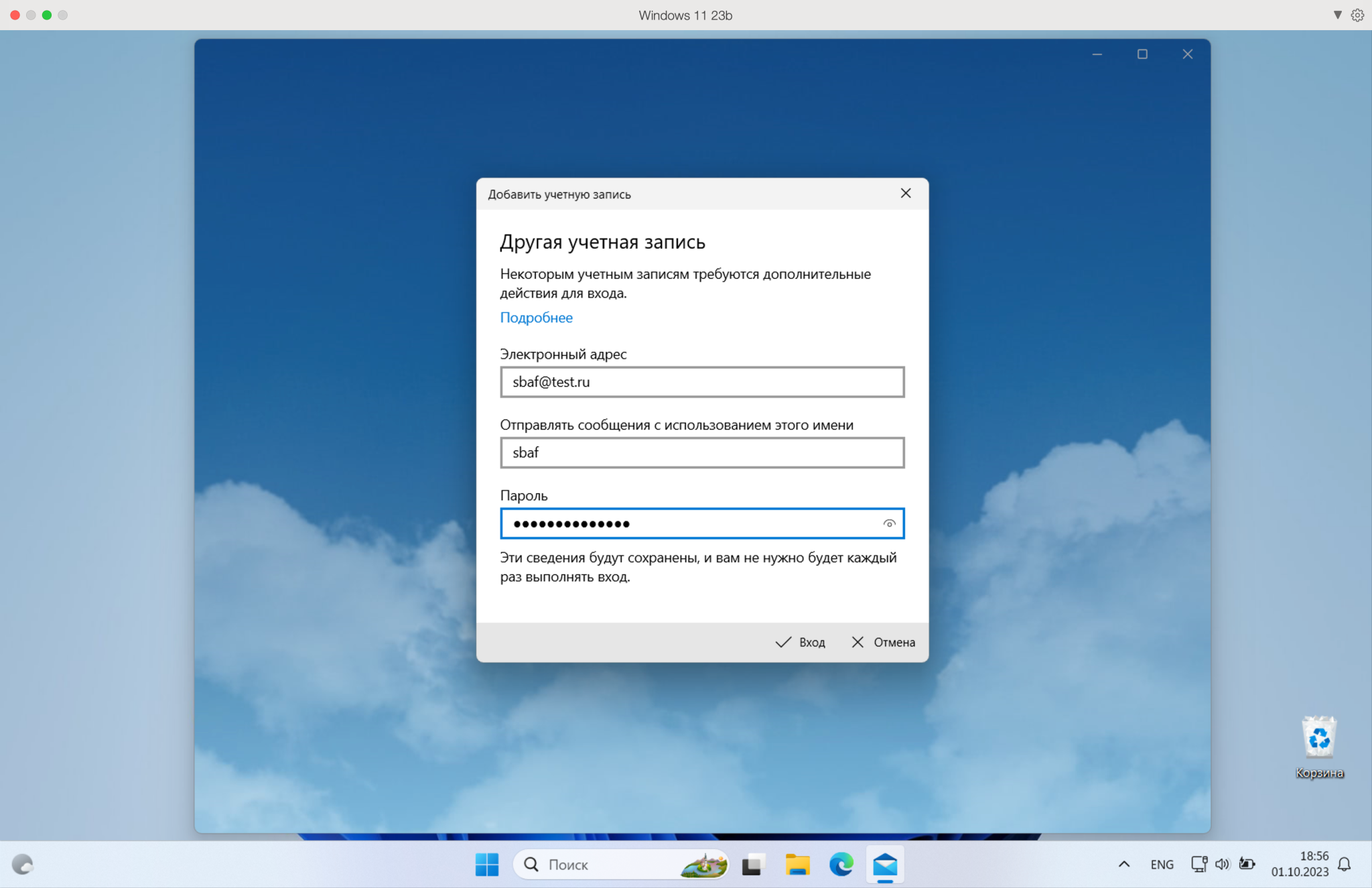This screenshot has width=1372, height=888.
Task: Click the Пароль password field
Action: click(702, 523)
